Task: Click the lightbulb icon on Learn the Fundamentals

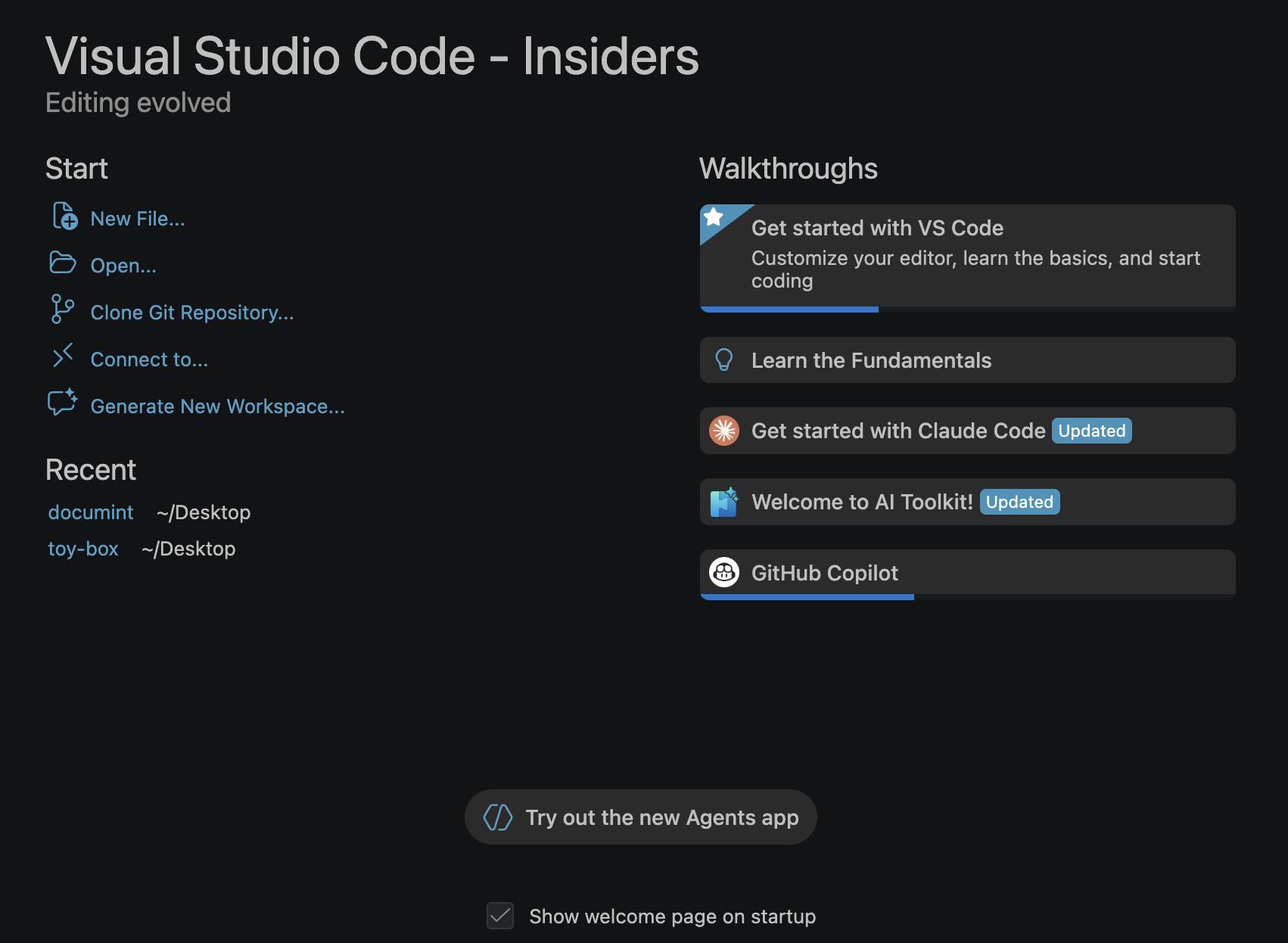Action: click(724, 360)
